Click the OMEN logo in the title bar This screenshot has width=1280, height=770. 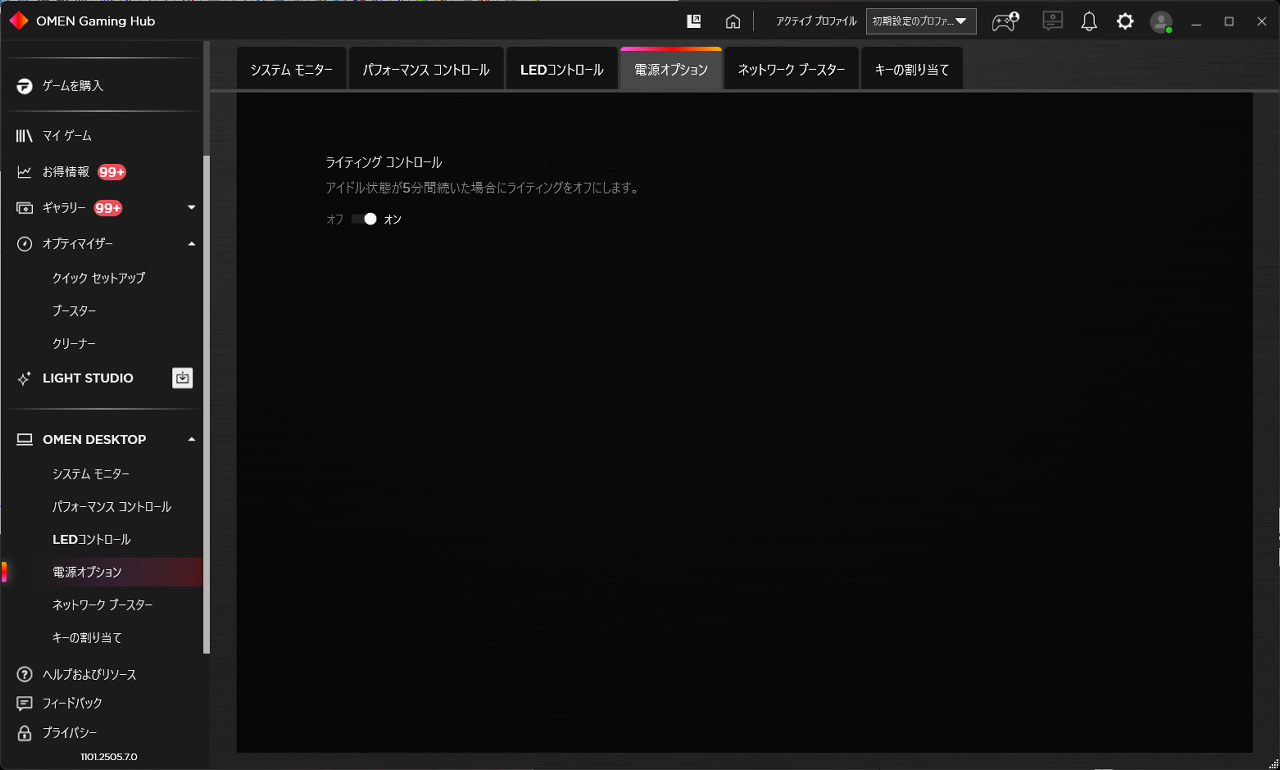[18, 21]
